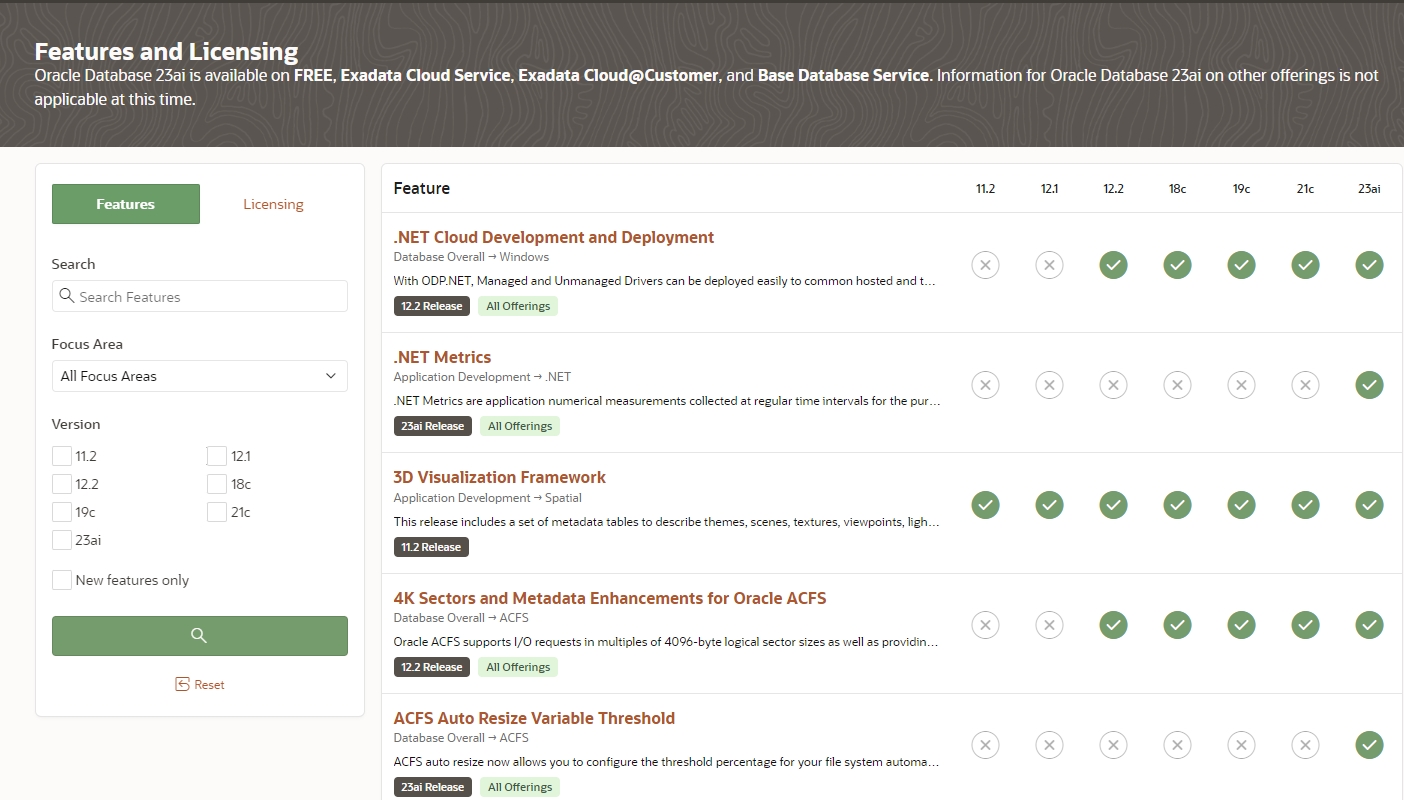This screenshot has width=1404, height=800.
Task: Check the 18c version checkbox
Action: click(217, 484)
